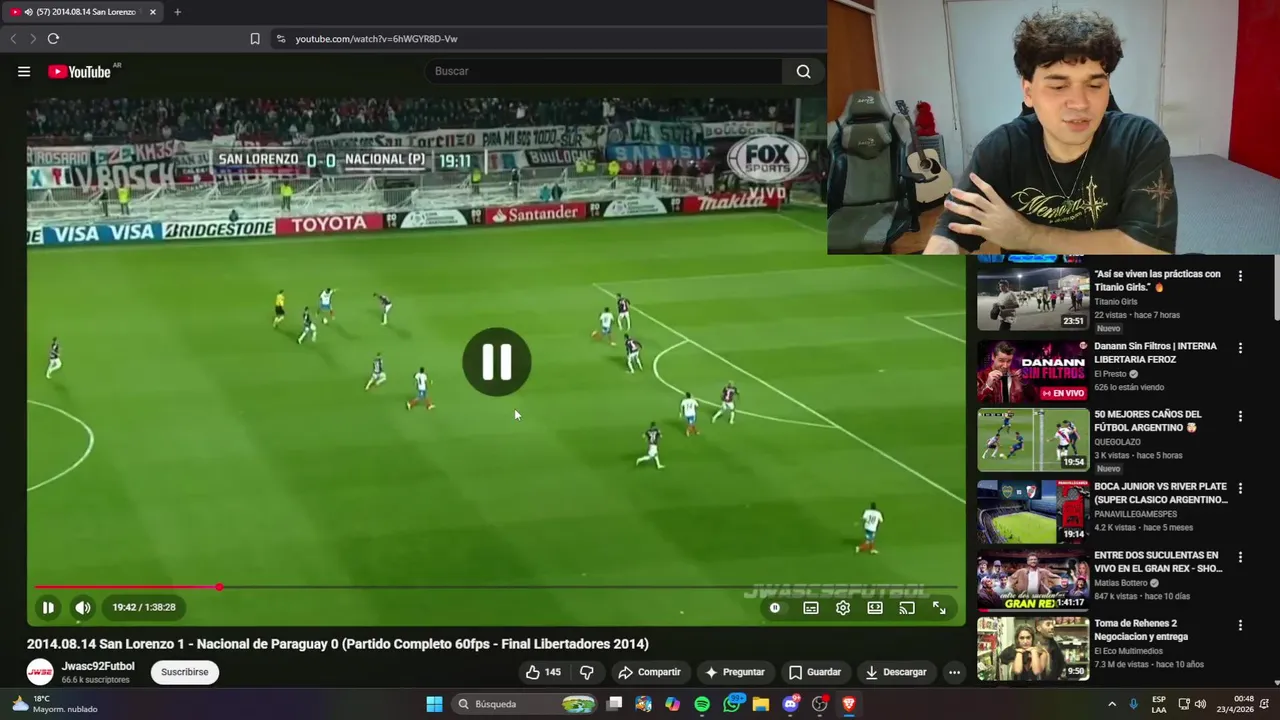The width and height of the screenshot is (1280, 720).
Task: Open the YouTube hamburger guide menu
Action: pyautogui.click(x=24, y=71)
